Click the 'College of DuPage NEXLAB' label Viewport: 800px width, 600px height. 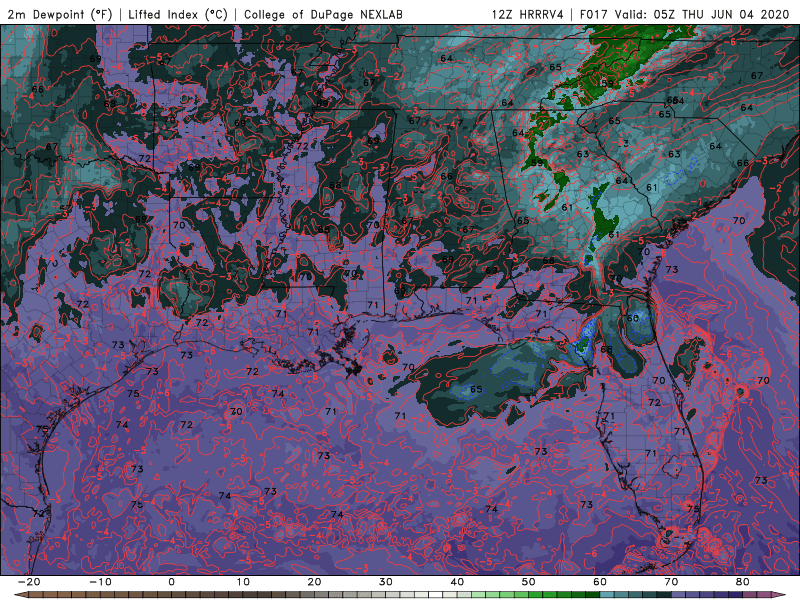(323, 14)
